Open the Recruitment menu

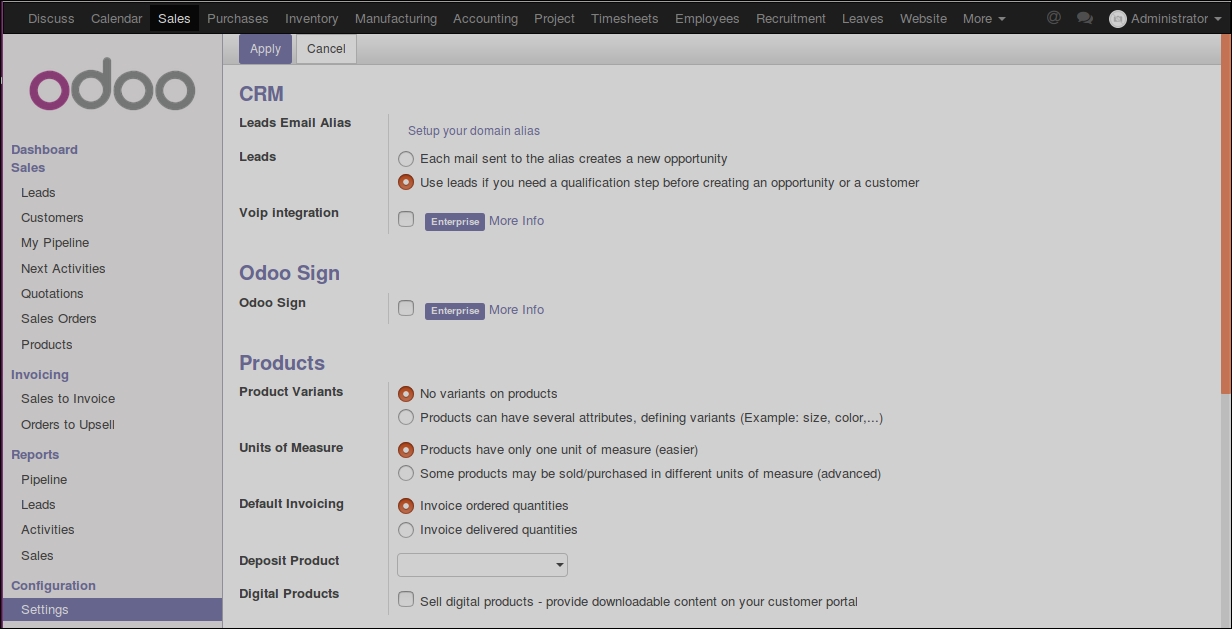pyautogui.click(x=791, y=18)
